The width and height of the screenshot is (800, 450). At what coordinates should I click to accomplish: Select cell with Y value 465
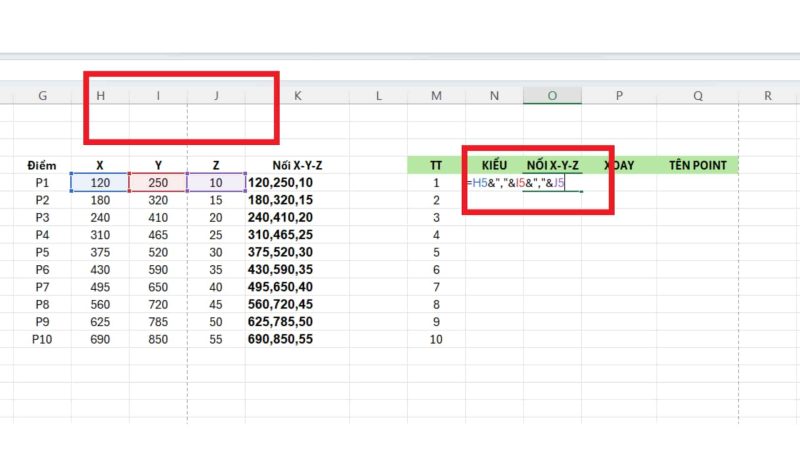click(158, 235)
